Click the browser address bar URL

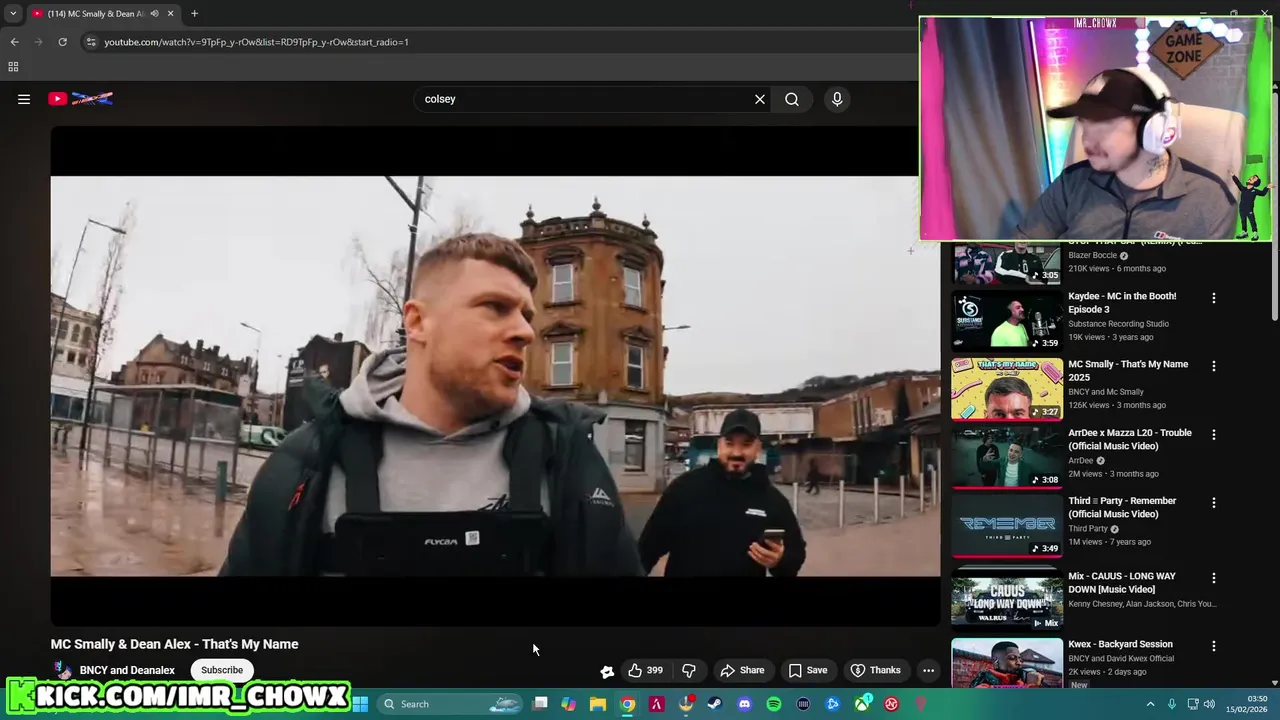coord(256,42)
